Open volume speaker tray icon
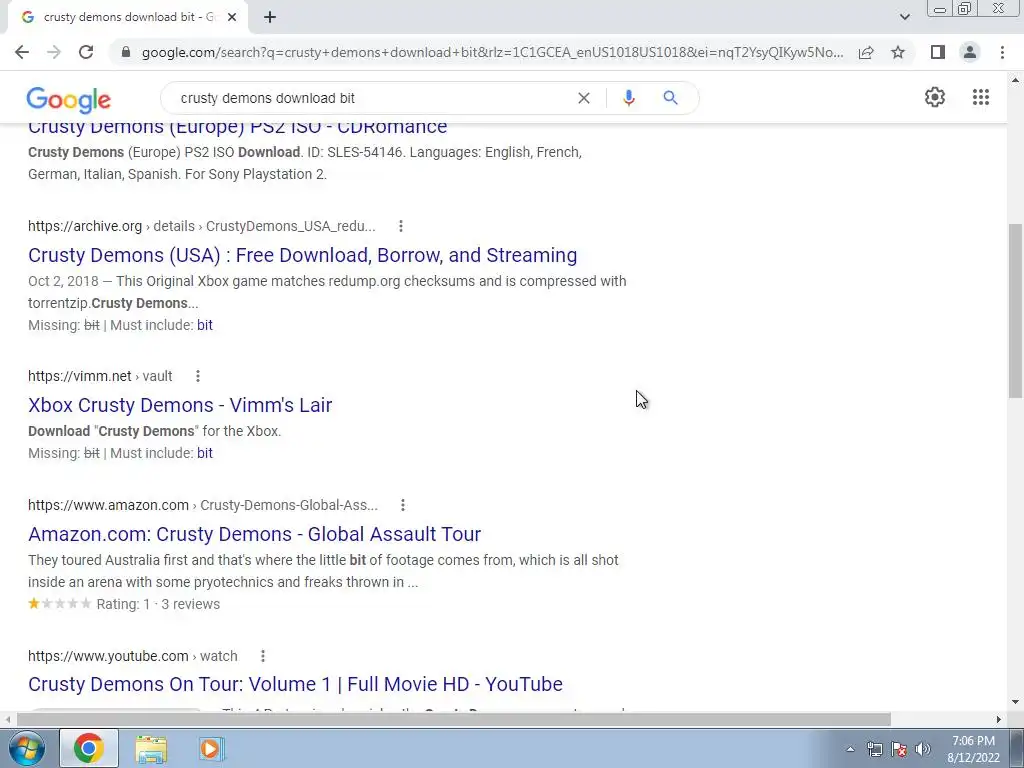The image size is (1024, 768). (x=923, y=749)
